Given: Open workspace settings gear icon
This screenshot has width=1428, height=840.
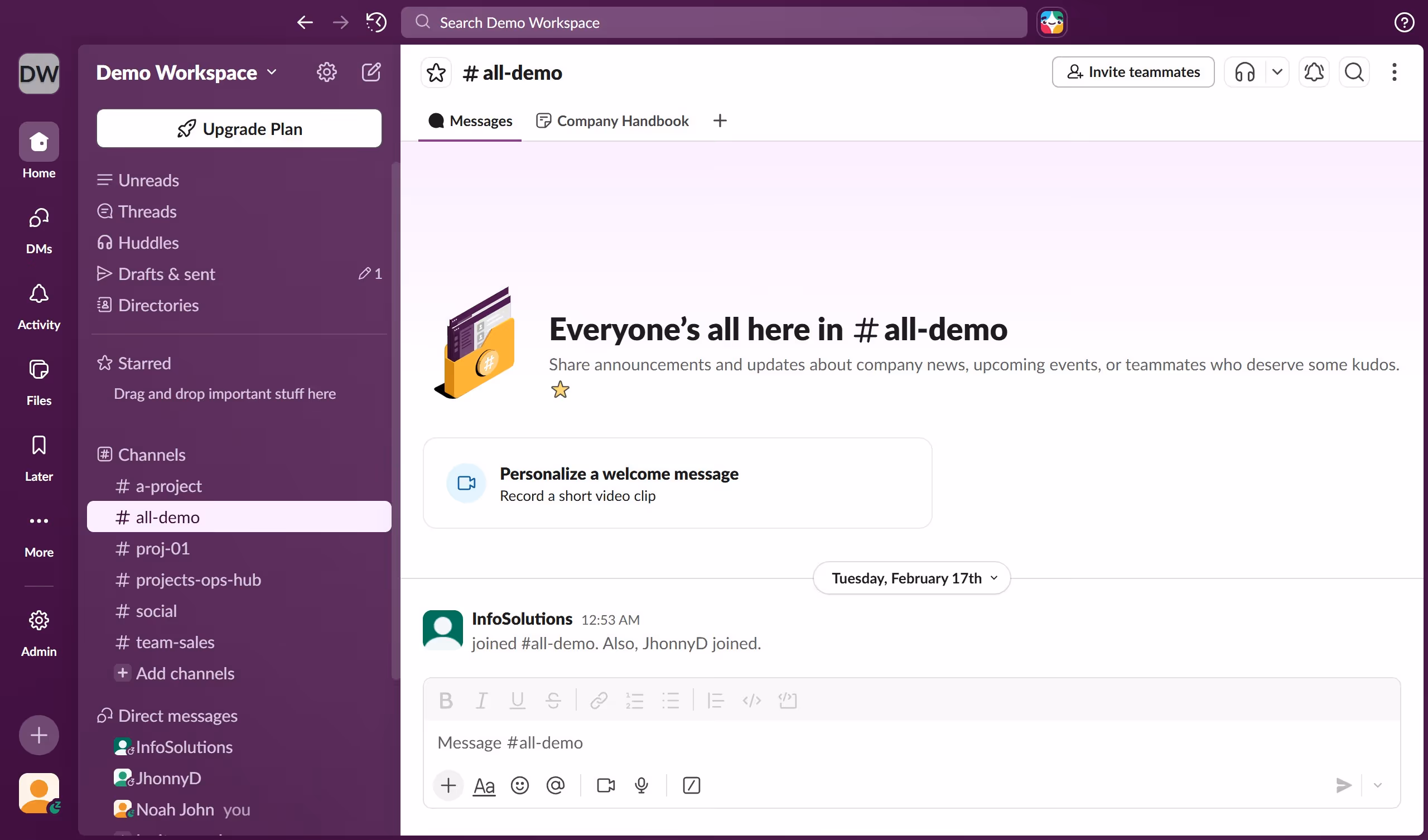Looking at the screenshot, I should point(326,72).
